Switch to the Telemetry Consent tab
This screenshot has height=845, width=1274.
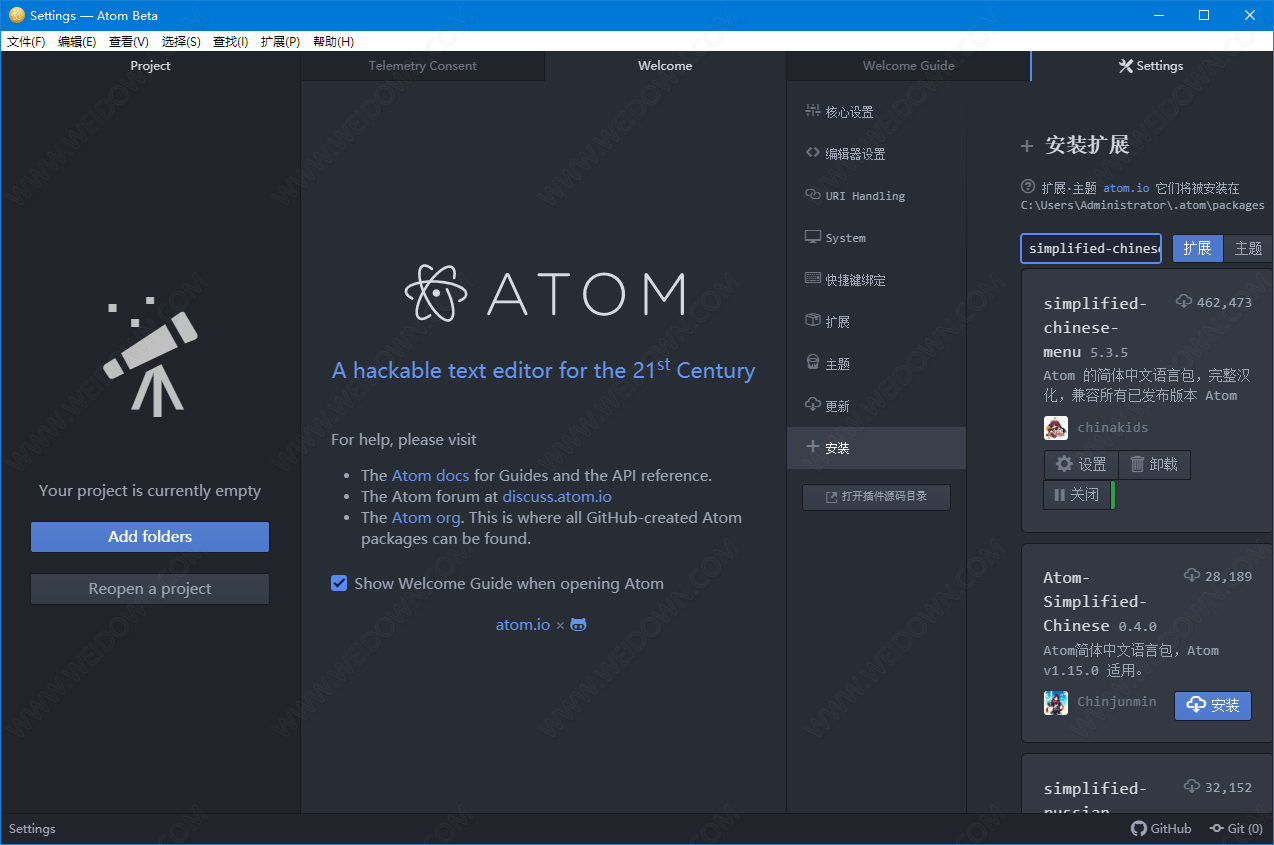[x=423, y=66]
